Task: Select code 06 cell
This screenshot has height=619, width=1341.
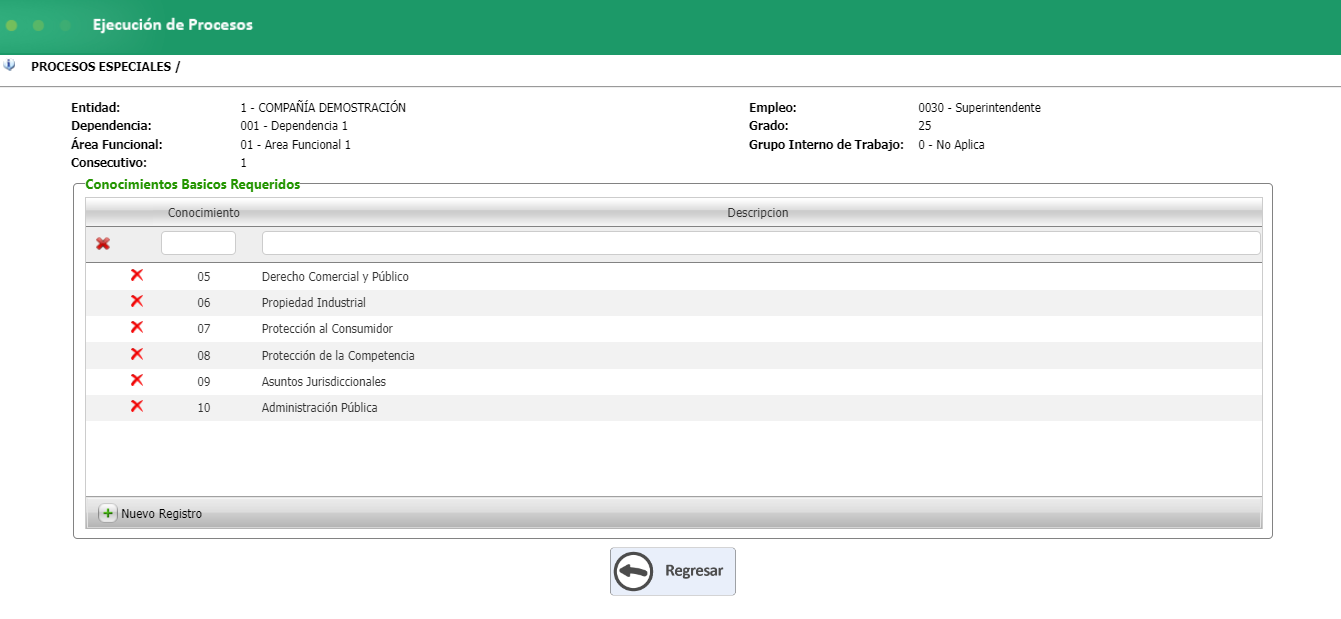Action: tap(204, 303)
